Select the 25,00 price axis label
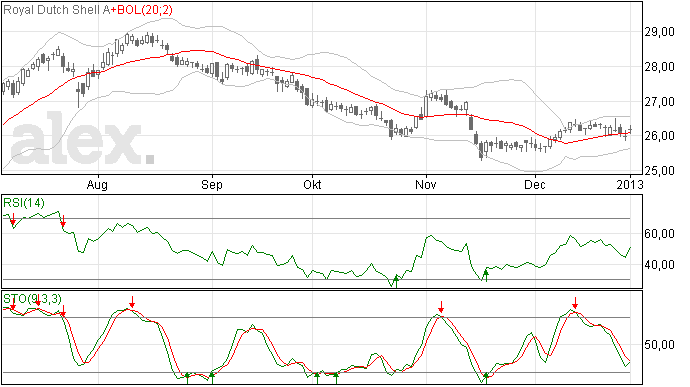690x387 pixels. click(x=659, y=170)
